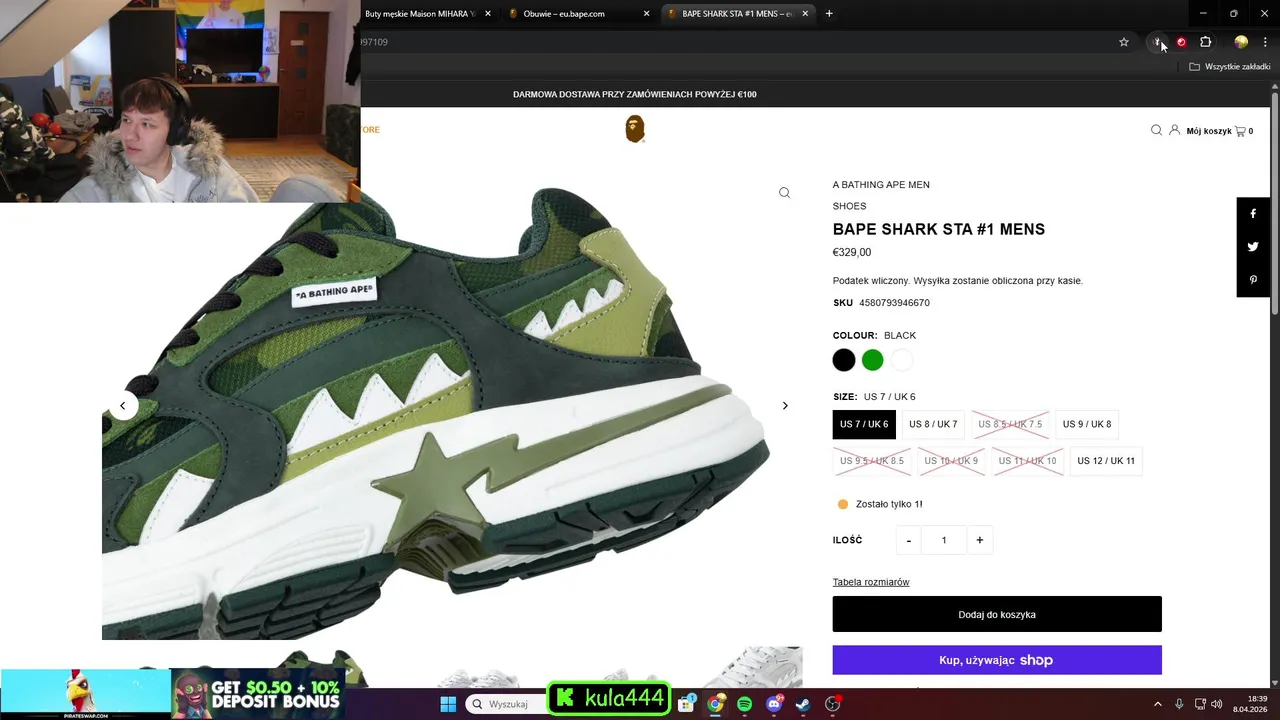Click the Zostało tylko 1! stock notice
This screenshot has width=1280, height=720.
[x=889, y=504]
